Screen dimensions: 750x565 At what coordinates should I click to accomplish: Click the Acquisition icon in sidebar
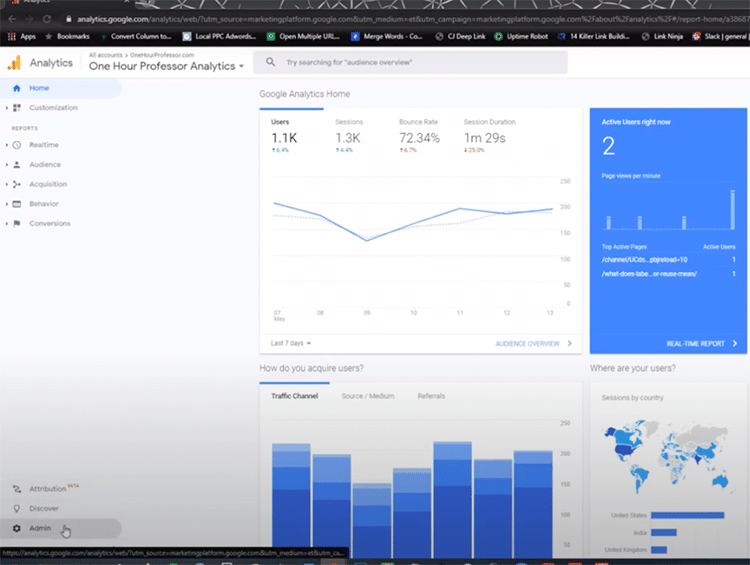[17, 184]
